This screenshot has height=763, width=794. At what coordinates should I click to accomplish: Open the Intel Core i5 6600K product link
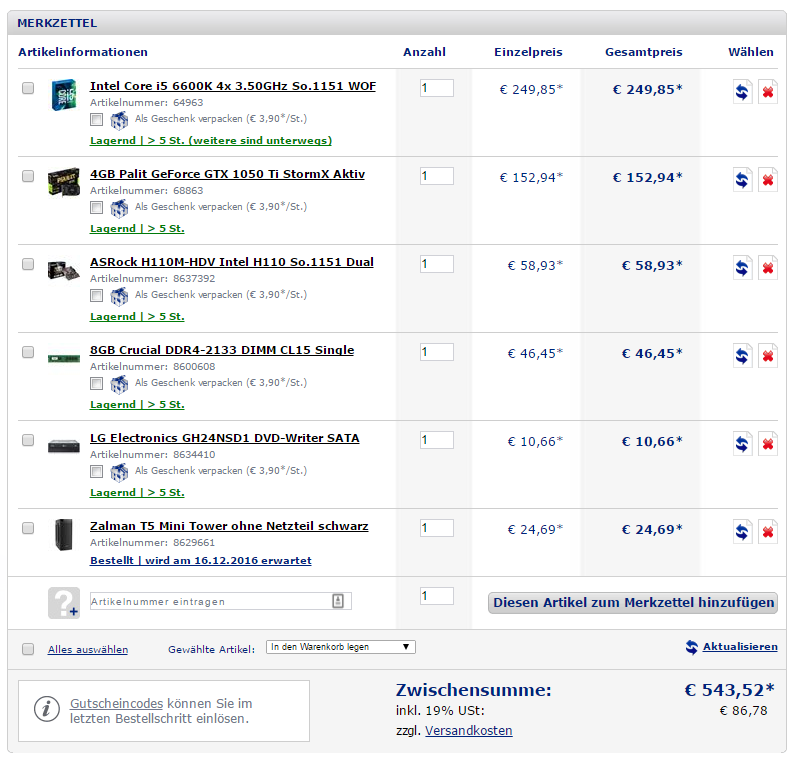click(233, 86)
